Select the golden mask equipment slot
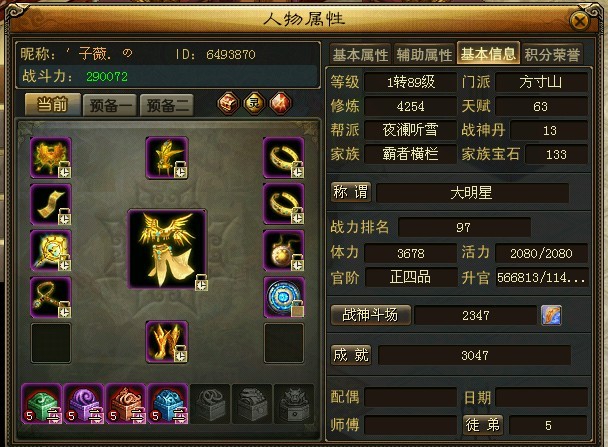608x447 pixels. coord(51,157)
